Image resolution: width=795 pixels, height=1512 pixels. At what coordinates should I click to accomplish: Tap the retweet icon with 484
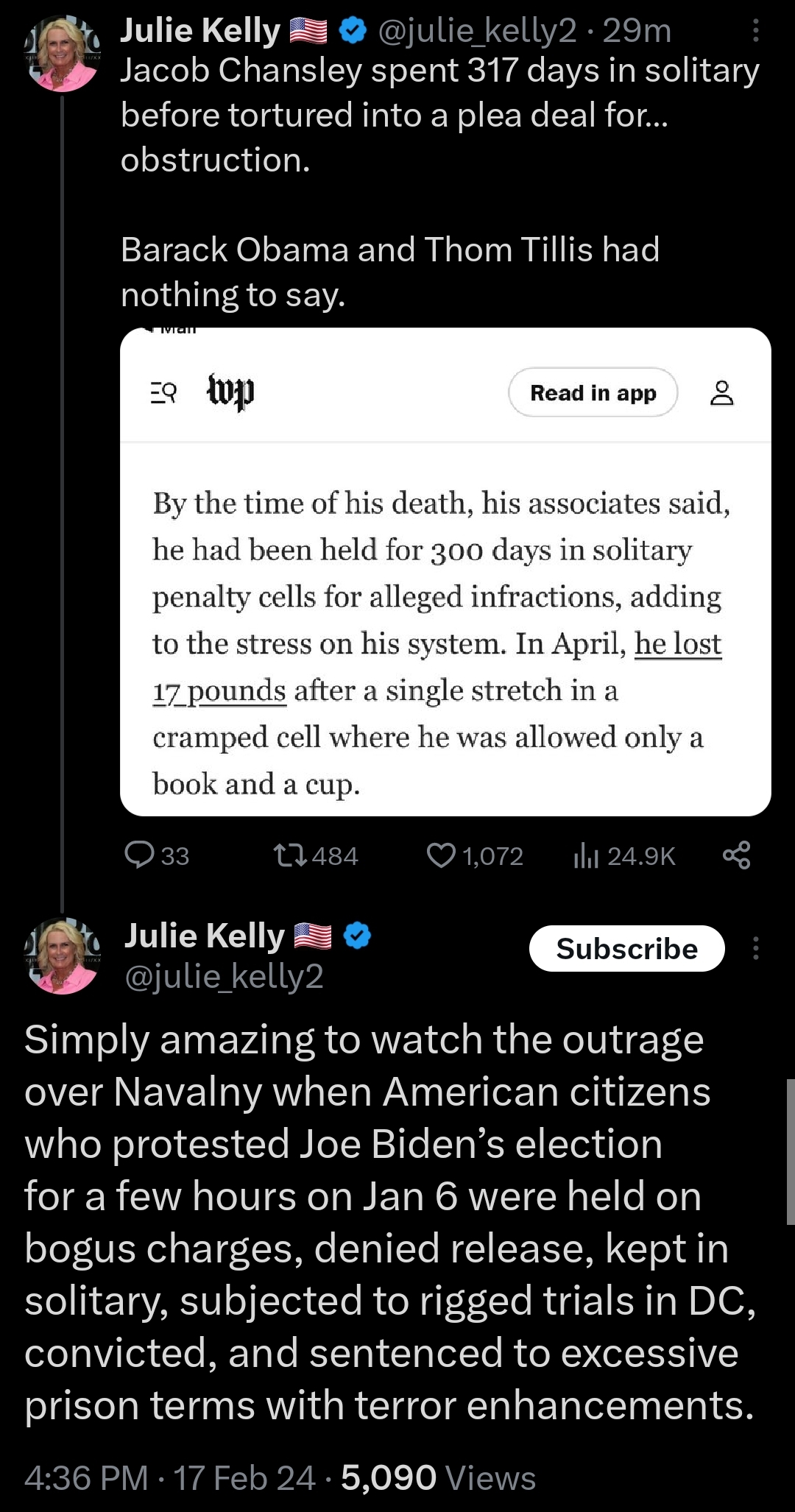(283, 855)
